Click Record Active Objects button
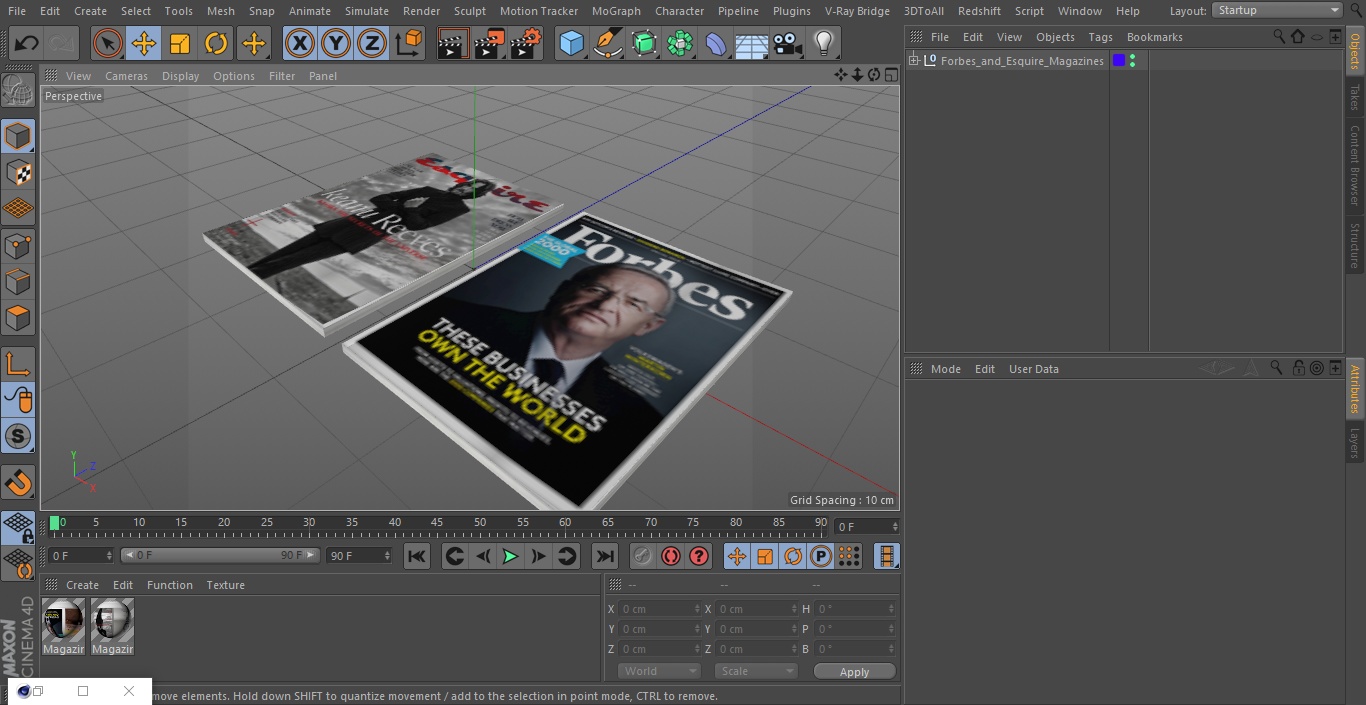Screen dimensions: 1366x705 [x=643, y=556]
